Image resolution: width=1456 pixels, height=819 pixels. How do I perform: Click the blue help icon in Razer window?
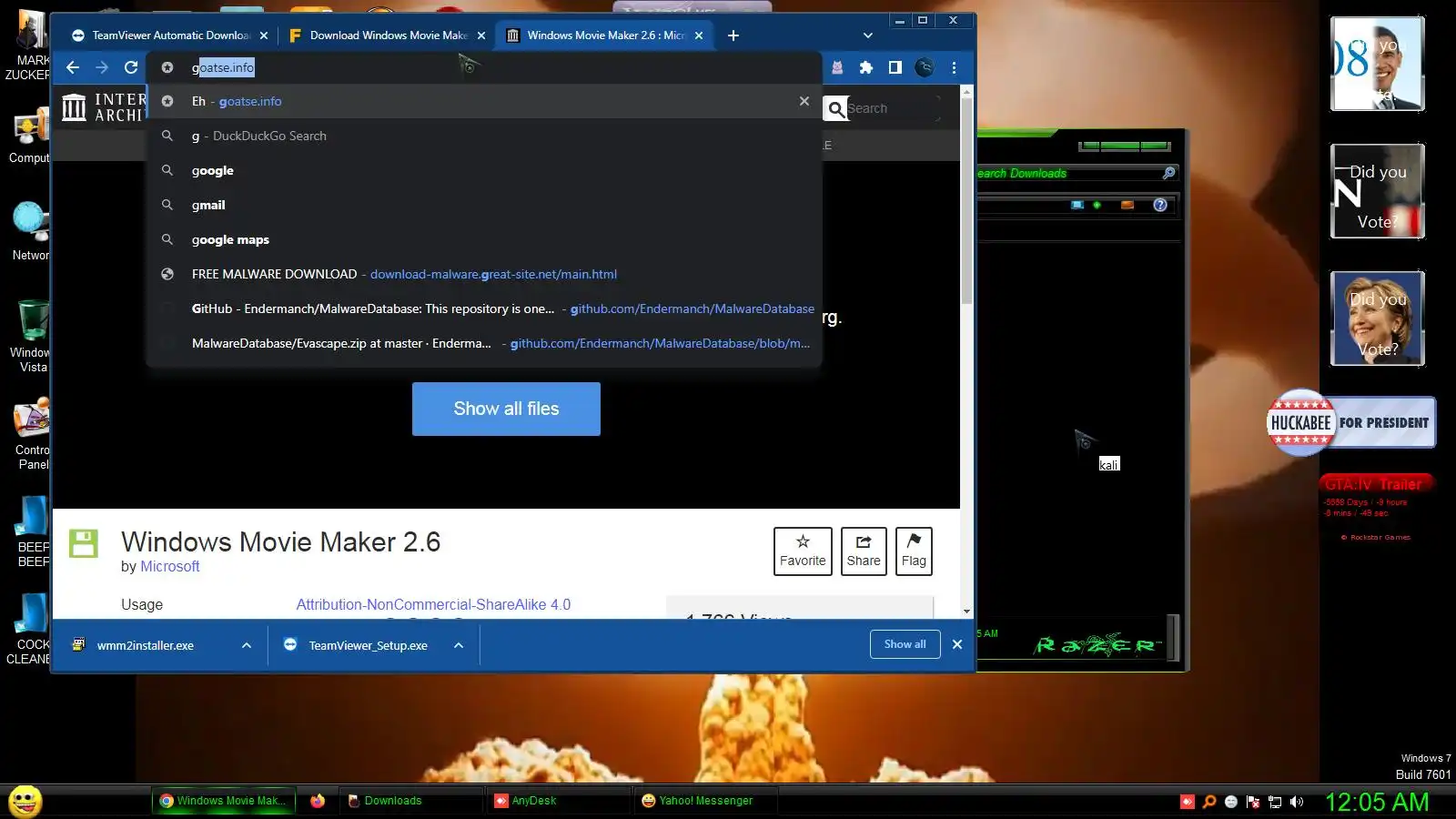click(x=1160, y=205)
